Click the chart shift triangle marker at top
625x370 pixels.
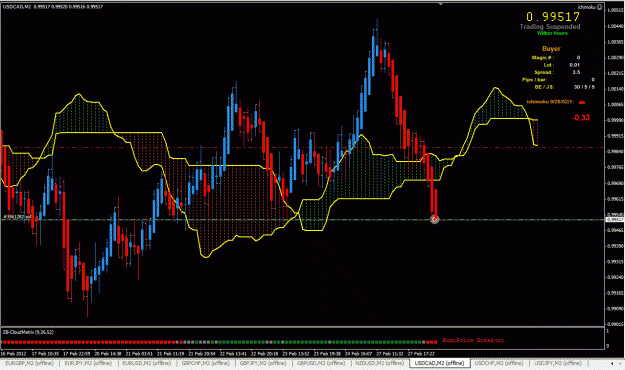click(x=440, y=4)
